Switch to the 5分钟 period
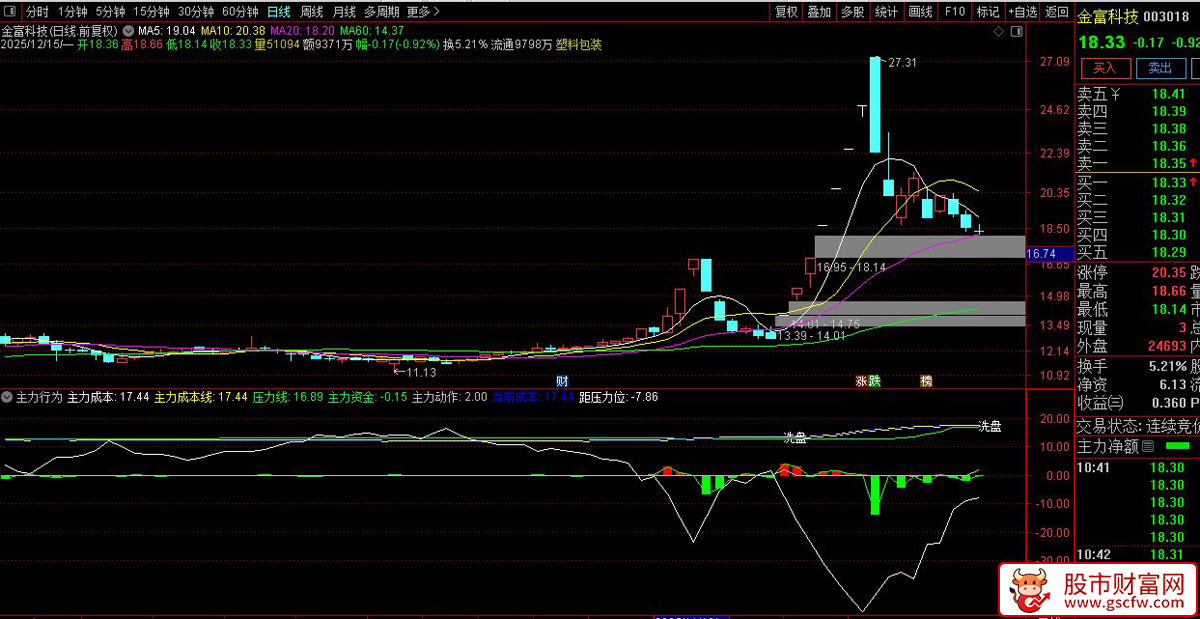The image size is (1200, 619). coord(110,12)
